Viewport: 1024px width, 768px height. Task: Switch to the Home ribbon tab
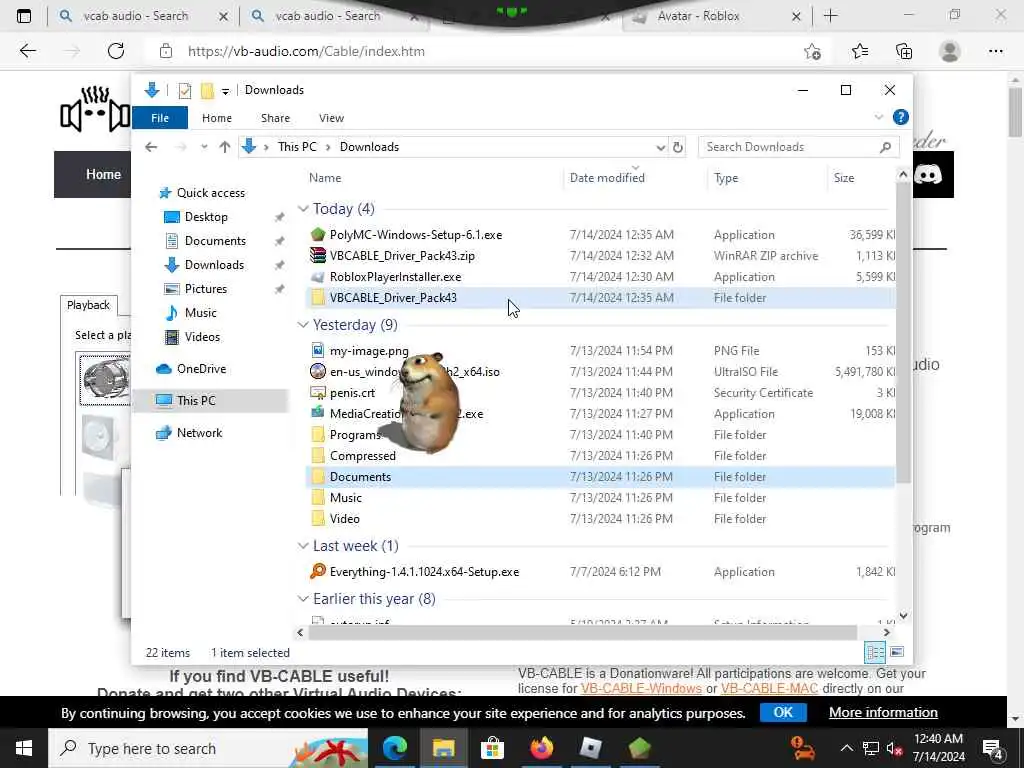217,118
